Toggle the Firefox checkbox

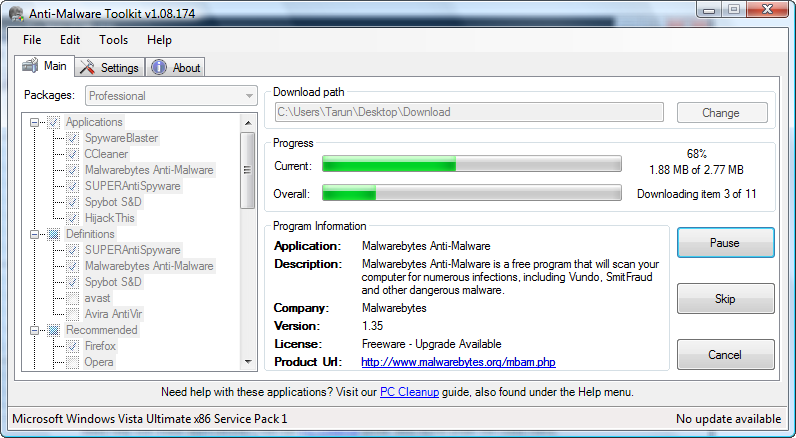[x=73, y=346]
